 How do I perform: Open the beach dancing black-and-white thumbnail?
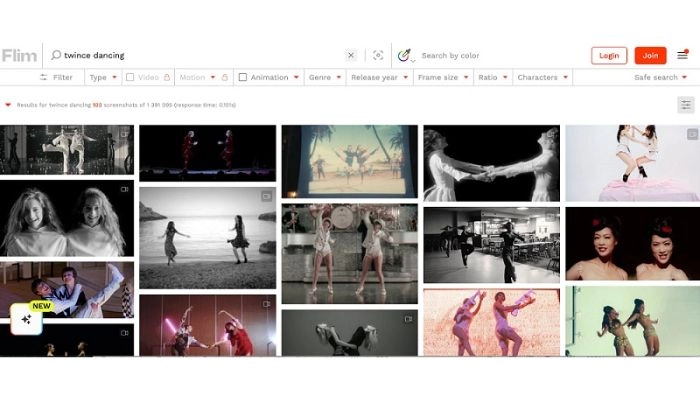click(207, 237)
